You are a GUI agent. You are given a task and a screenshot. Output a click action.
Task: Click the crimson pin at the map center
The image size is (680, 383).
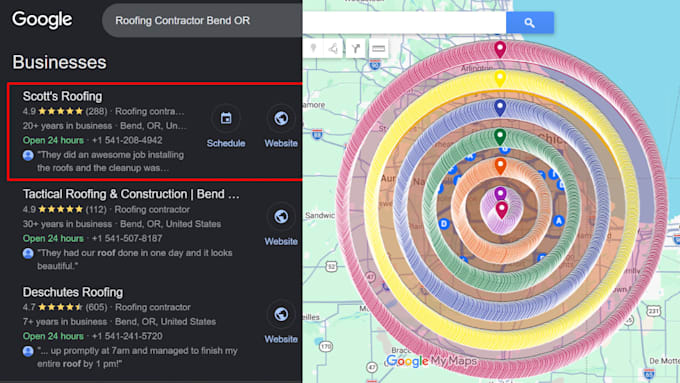click(501, 210)
